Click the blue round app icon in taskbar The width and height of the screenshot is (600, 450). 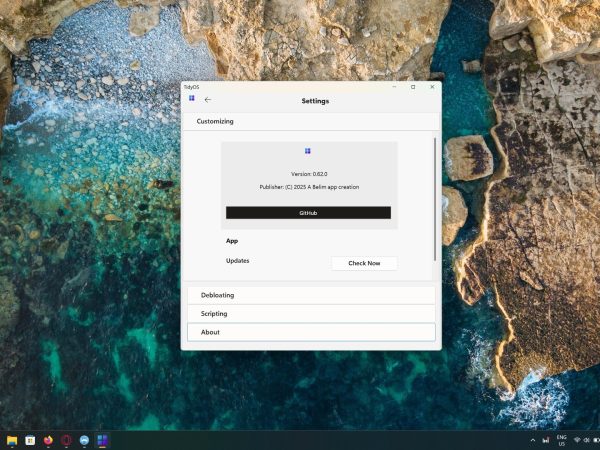click(x=84, y=440)
